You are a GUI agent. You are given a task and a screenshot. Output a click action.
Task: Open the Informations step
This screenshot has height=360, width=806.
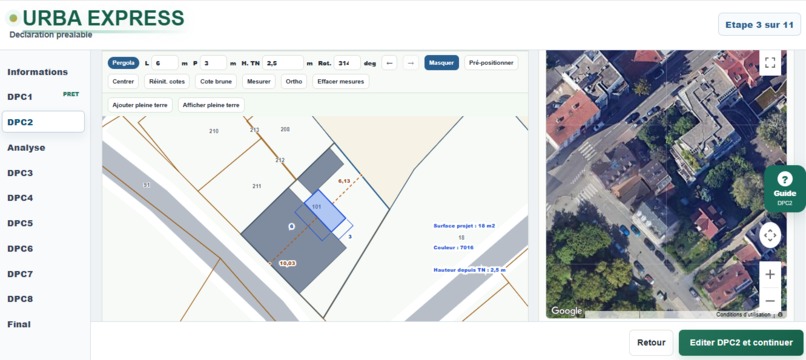coord(38,72)
